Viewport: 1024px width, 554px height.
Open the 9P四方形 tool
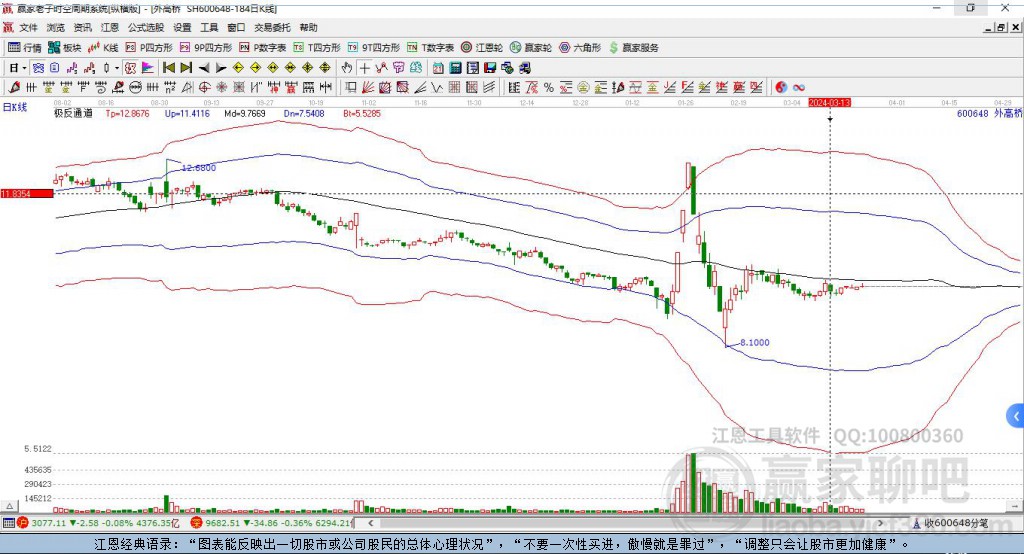pos(206,48)
